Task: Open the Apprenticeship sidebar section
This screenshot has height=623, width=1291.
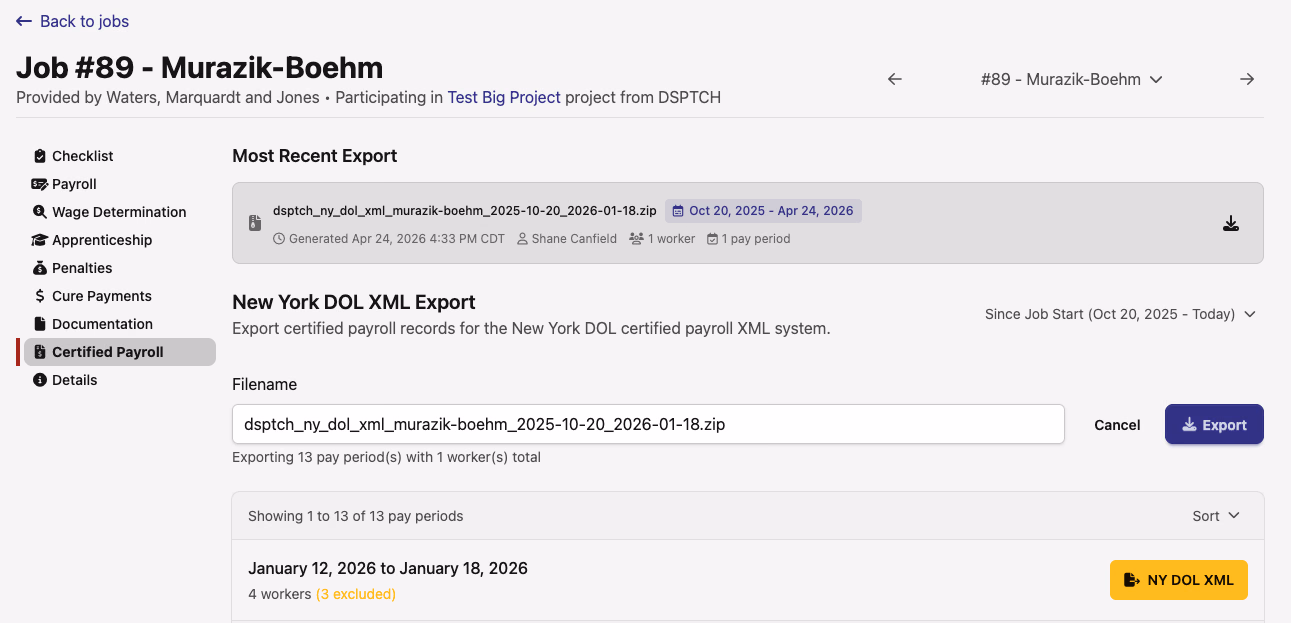Action: [x=120, y=240]
